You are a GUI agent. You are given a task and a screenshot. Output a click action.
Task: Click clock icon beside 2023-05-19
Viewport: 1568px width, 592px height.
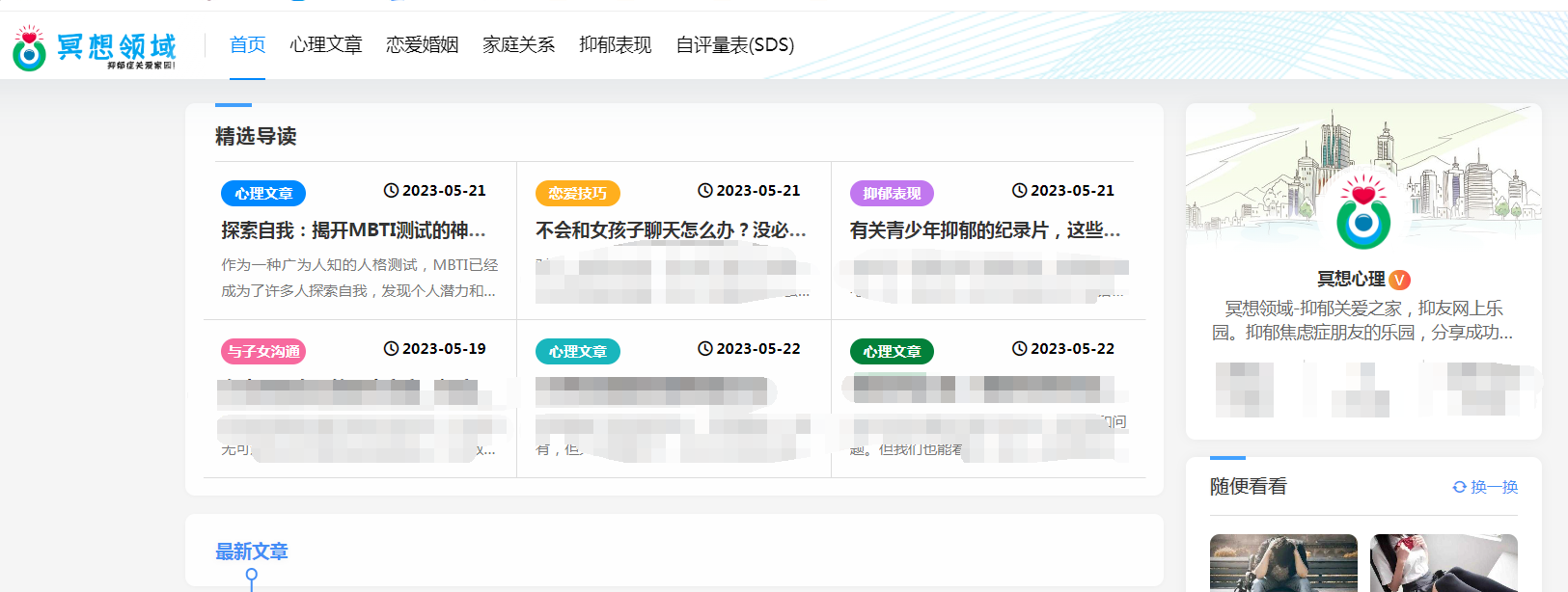391,349
